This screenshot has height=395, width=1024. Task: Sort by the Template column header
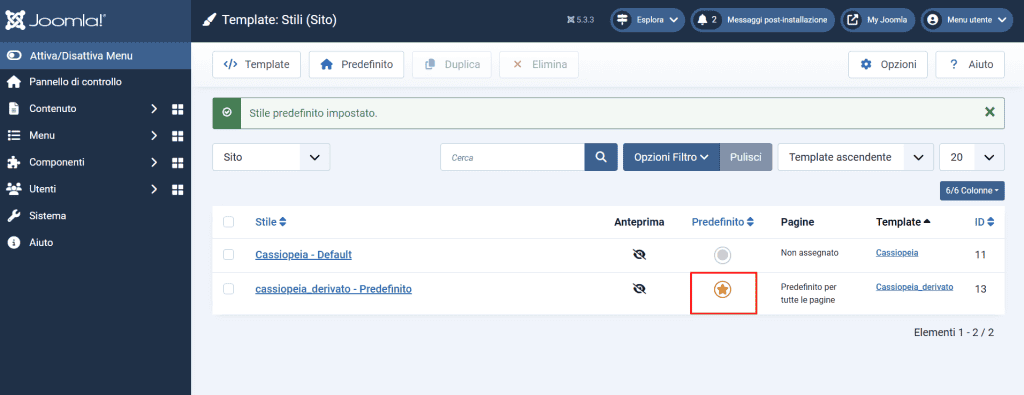903,222
